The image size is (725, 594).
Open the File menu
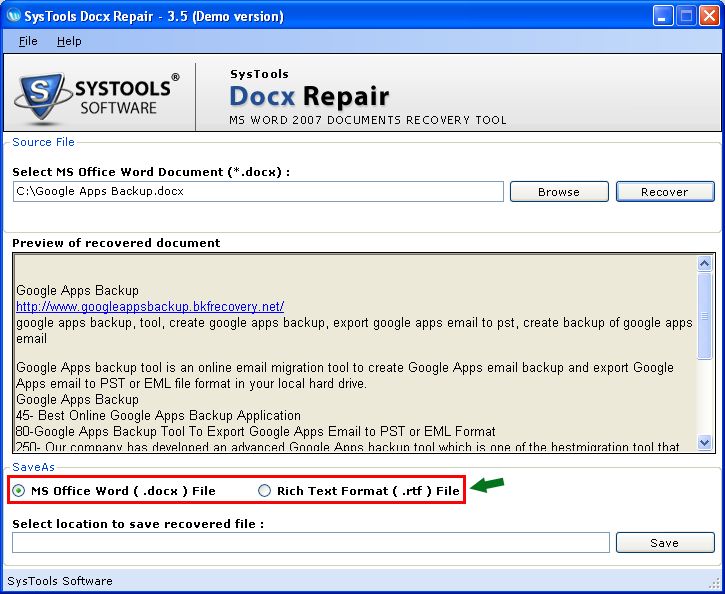28,41
